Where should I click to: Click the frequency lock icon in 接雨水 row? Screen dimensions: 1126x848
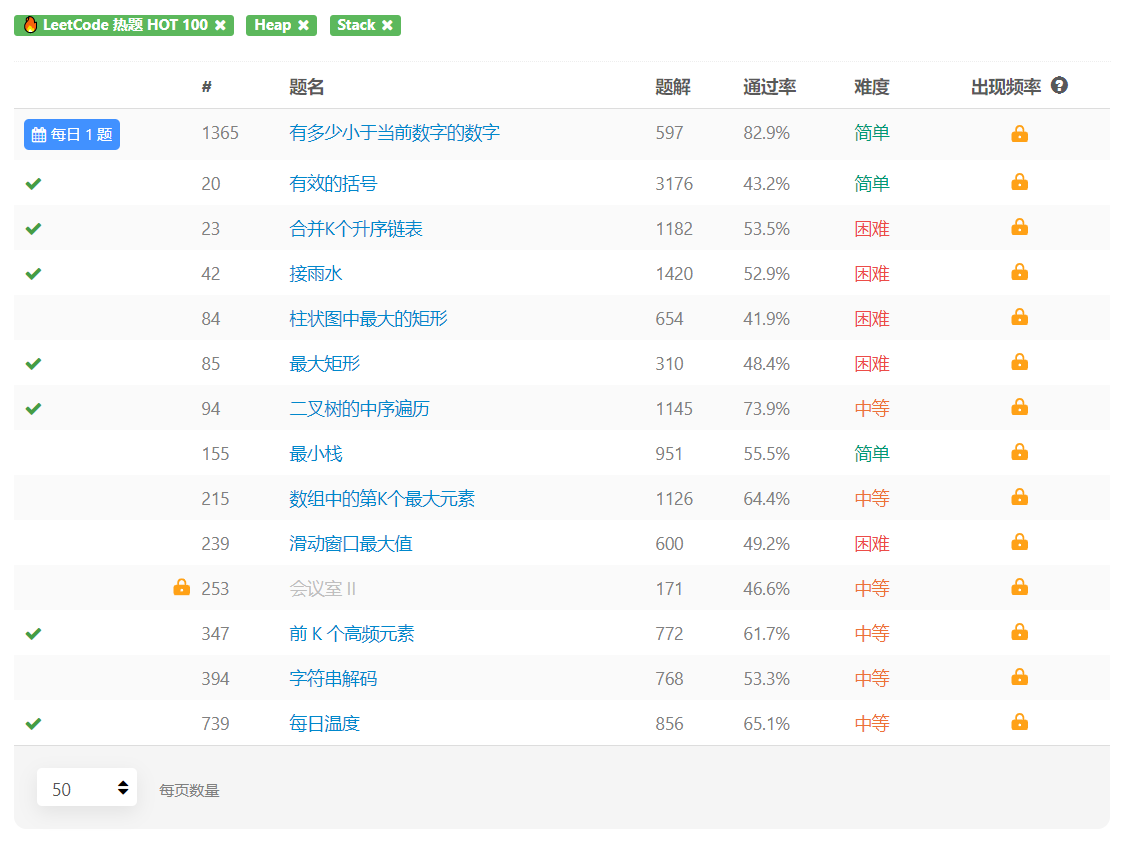tap(1019, 271)
